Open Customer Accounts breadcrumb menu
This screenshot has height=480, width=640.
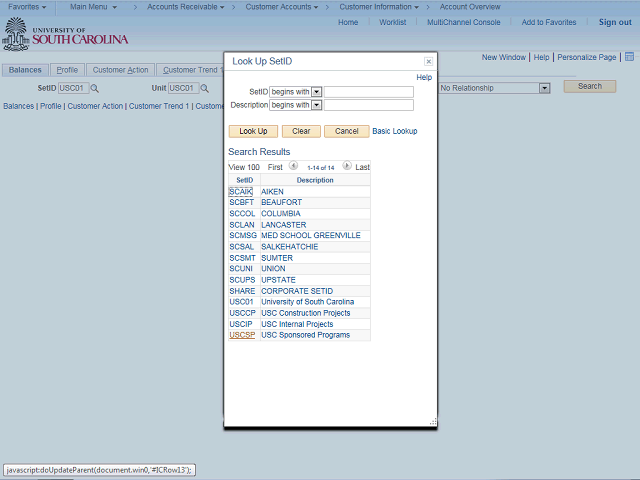tap(282, 7)
